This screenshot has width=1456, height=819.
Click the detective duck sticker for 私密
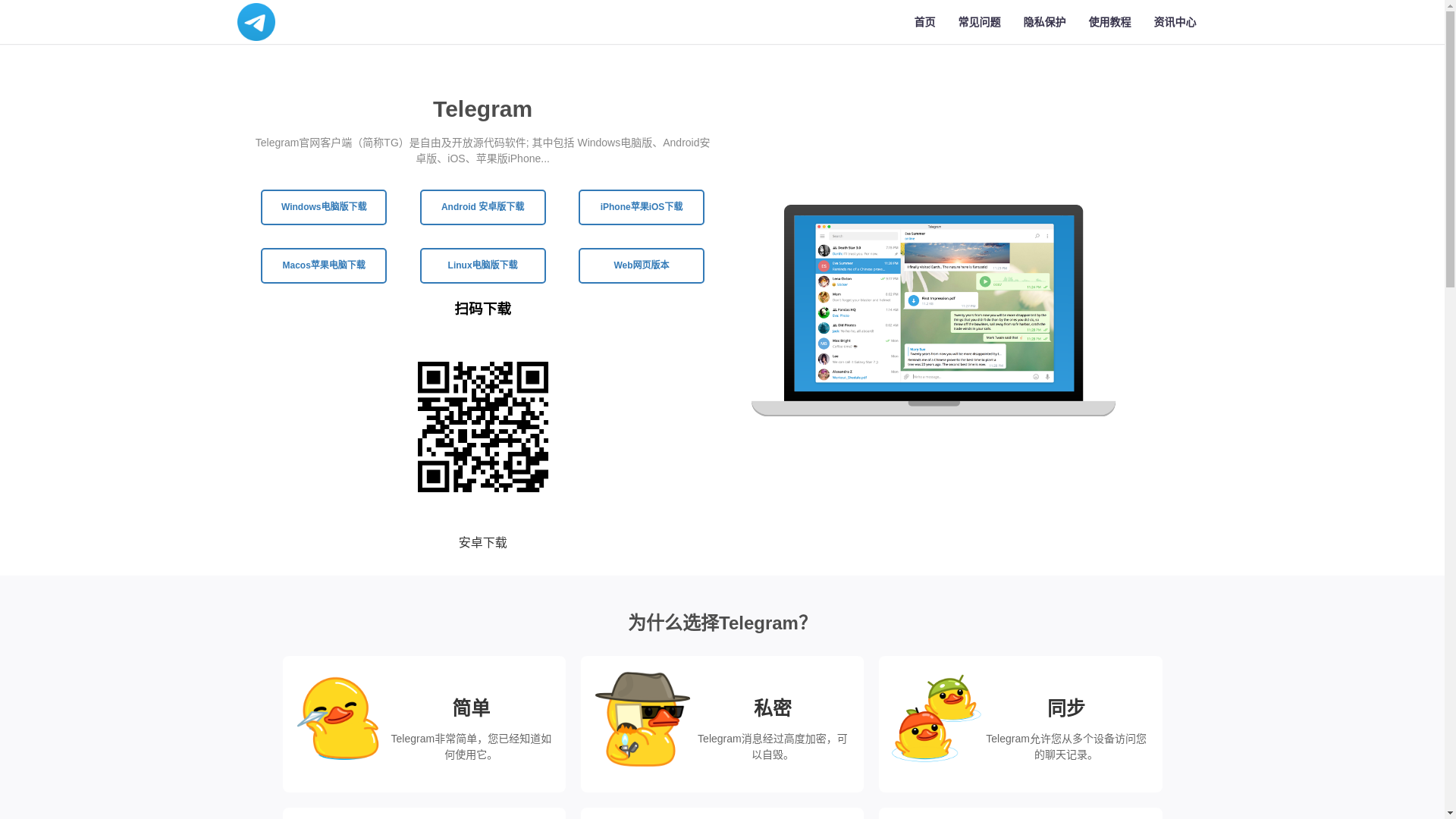(642, 719)
